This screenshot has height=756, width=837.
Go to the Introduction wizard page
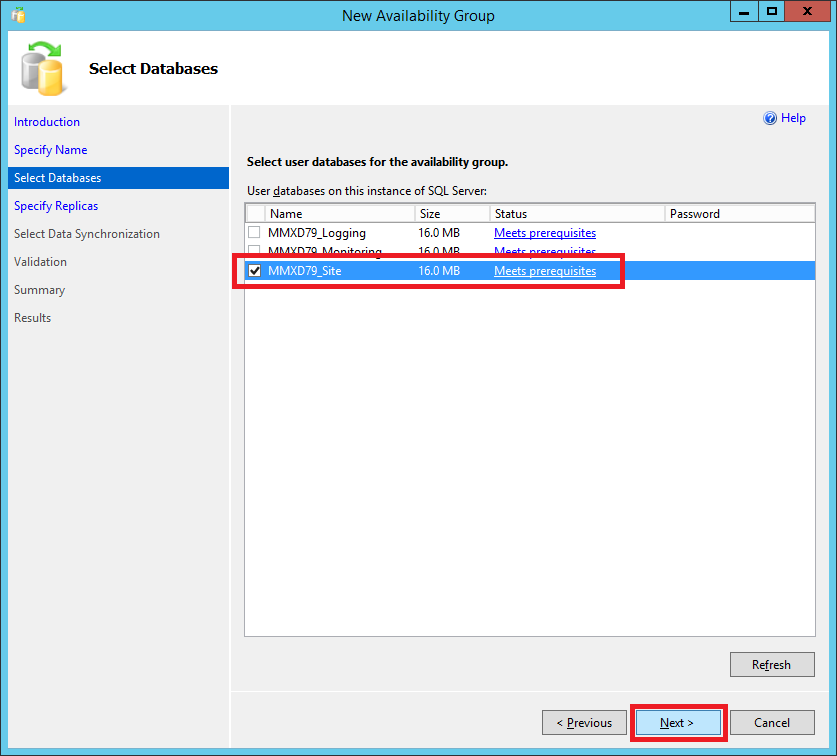pos(47,122)
